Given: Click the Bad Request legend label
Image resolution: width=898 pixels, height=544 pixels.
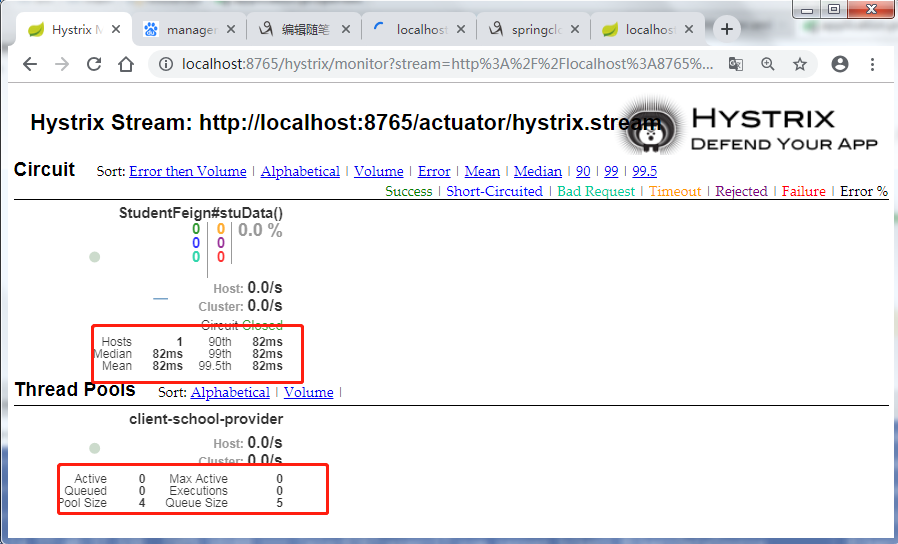Looking at the screenshot, I should point(596,191).
